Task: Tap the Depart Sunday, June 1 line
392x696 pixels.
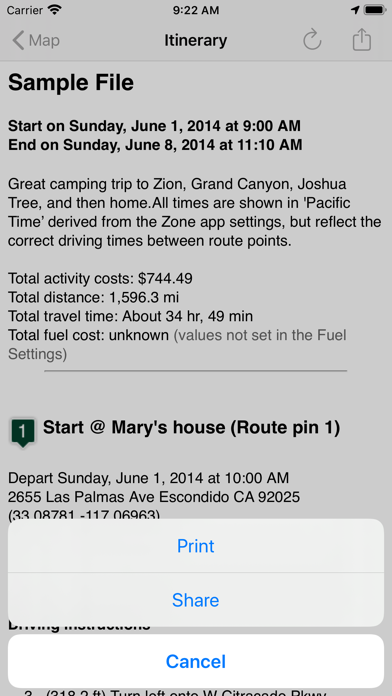Action: click(149, 478)
